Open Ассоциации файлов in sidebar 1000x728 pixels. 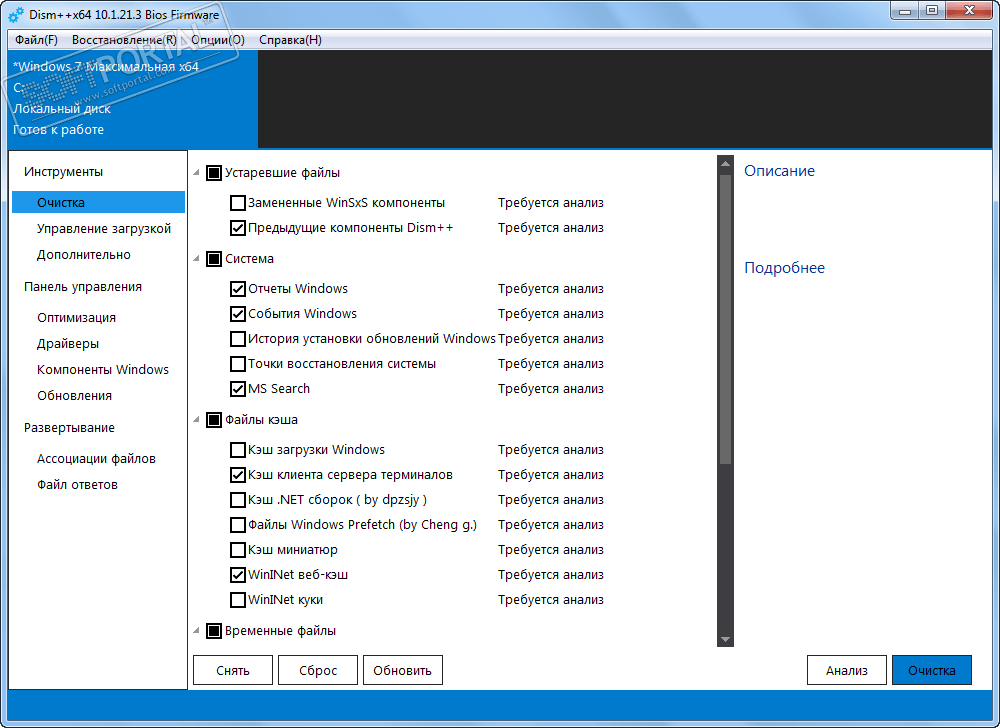coord(96,458)
